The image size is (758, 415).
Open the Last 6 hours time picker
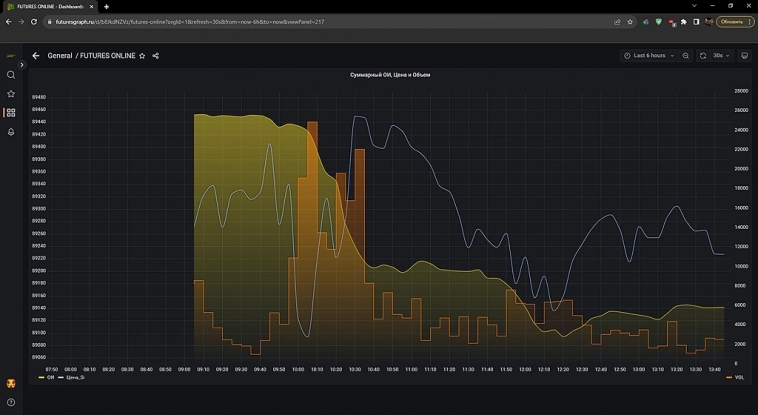[649, 56]
